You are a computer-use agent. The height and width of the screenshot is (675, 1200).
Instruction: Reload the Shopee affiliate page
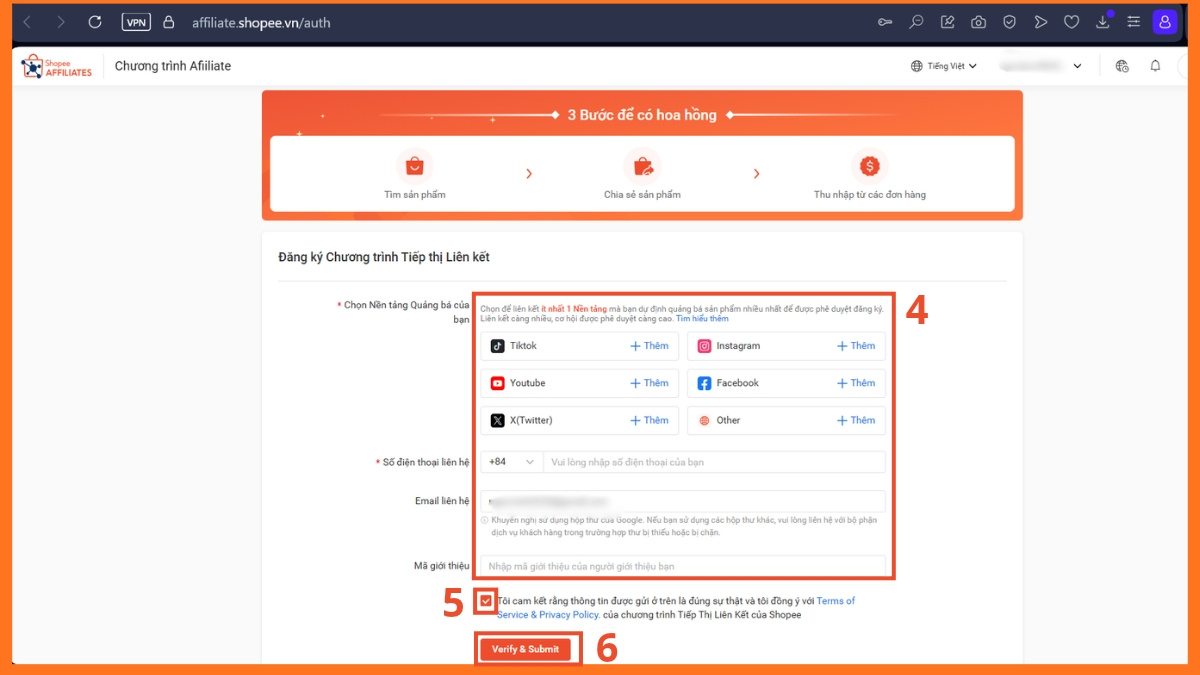coord(95,22)
